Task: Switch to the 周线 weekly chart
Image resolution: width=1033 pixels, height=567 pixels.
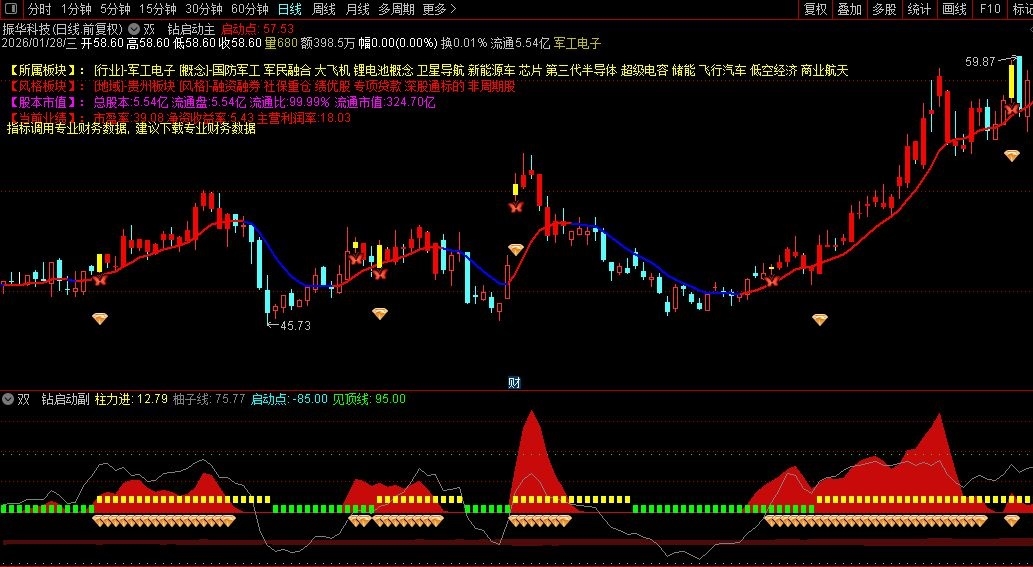Action: [324, 9]
